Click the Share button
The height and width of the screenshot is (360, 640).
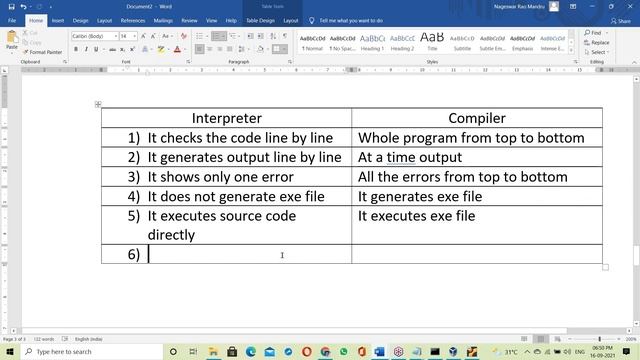pyautogui.click(x=620, y=21)
